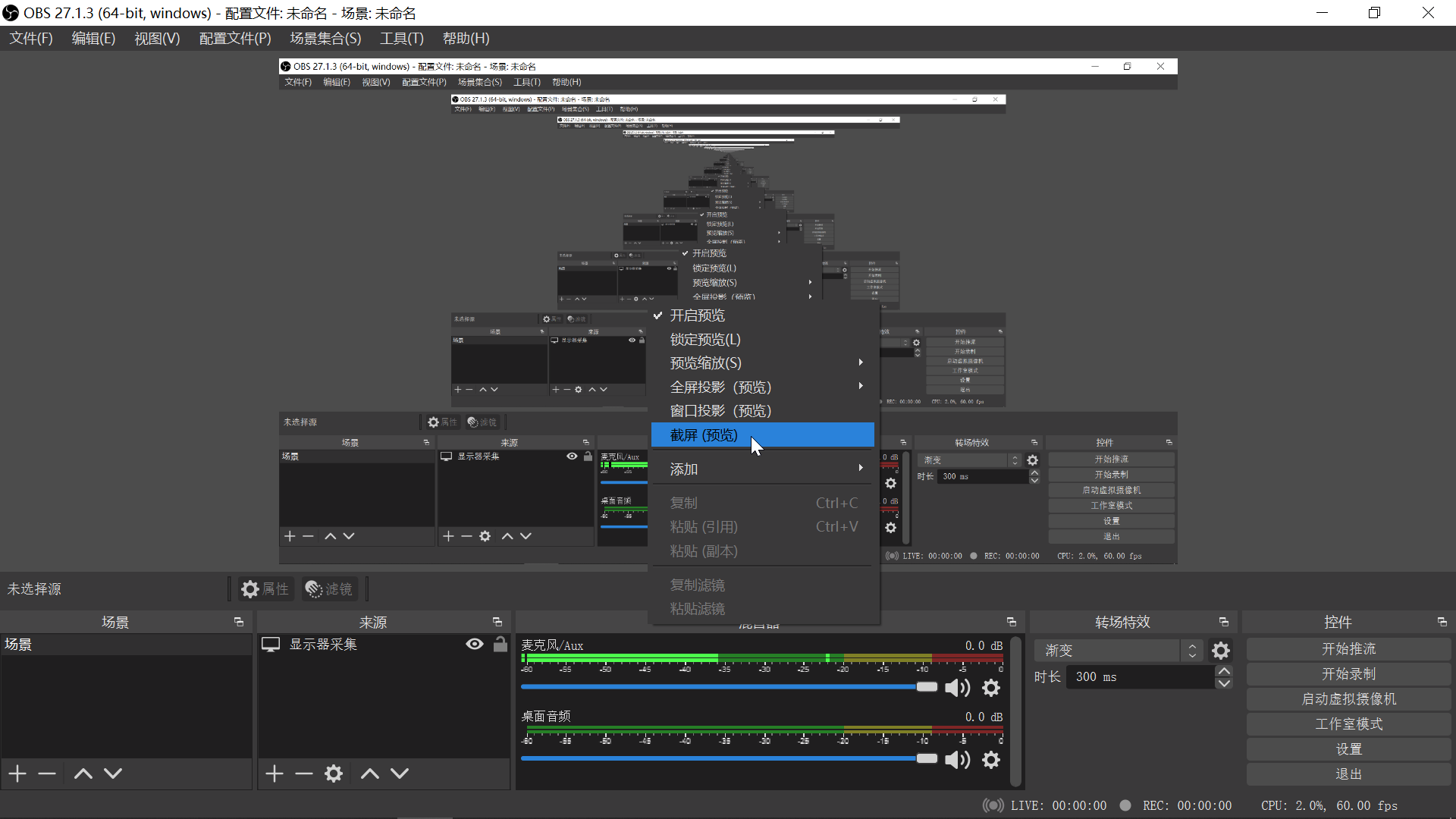Click the 300 ms duration field
Screen dimensions: 1456x819
click(1141, 677)
